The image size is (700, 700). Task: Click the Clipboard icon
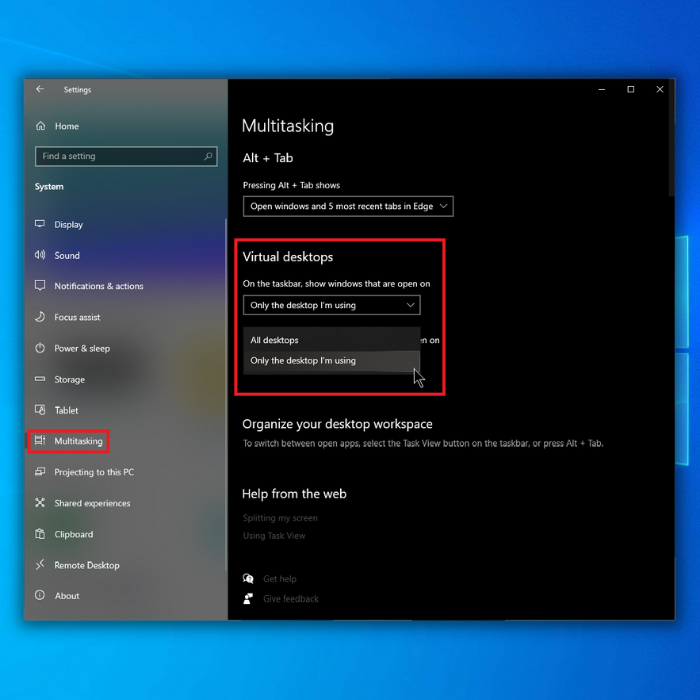tap(40, 533)
